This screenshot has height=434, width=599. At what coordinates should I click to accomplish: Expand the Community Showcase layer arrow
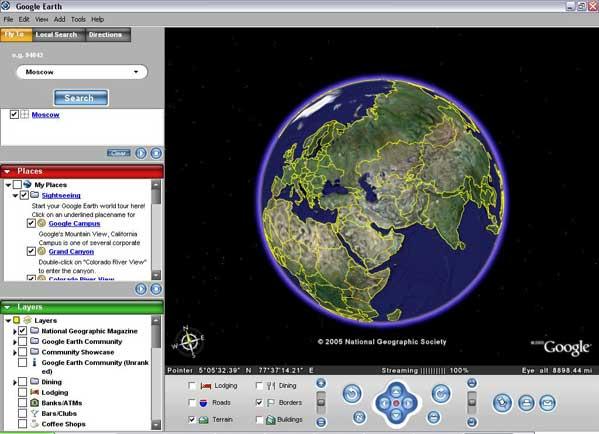15,352
